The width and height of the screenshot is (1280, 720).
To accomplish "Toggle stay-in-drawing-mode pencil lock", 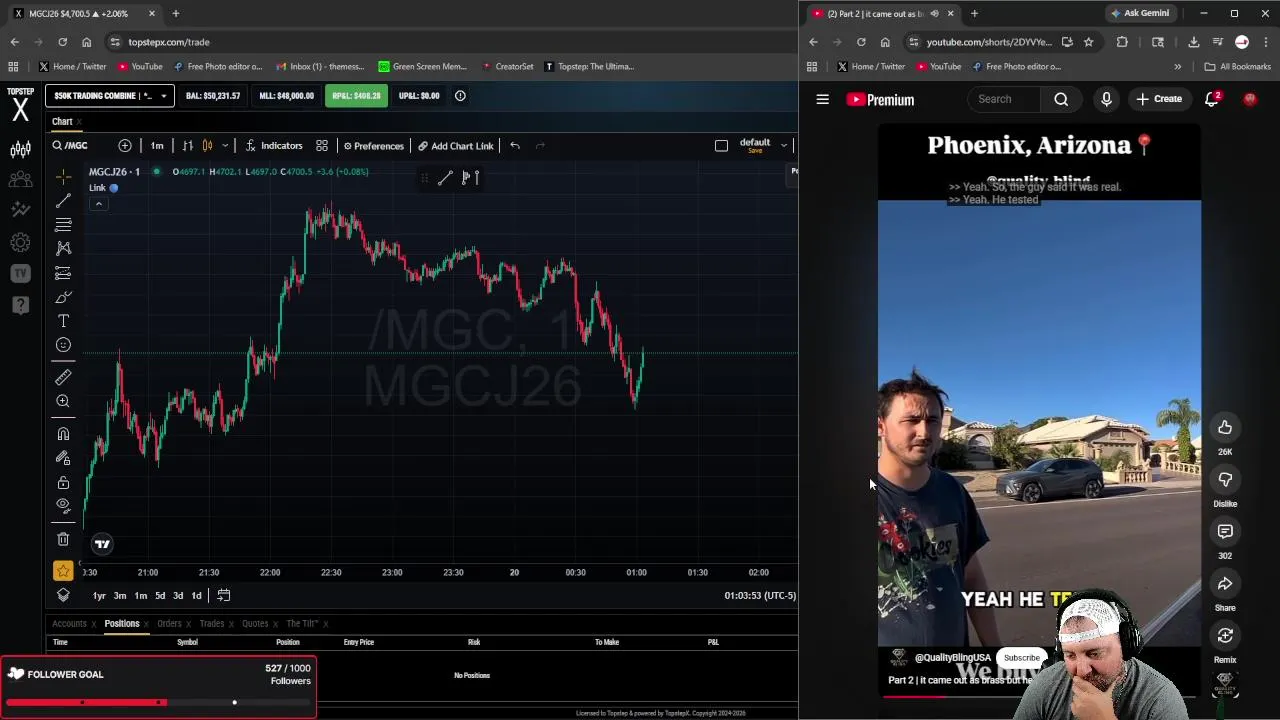I will (63, 458).
